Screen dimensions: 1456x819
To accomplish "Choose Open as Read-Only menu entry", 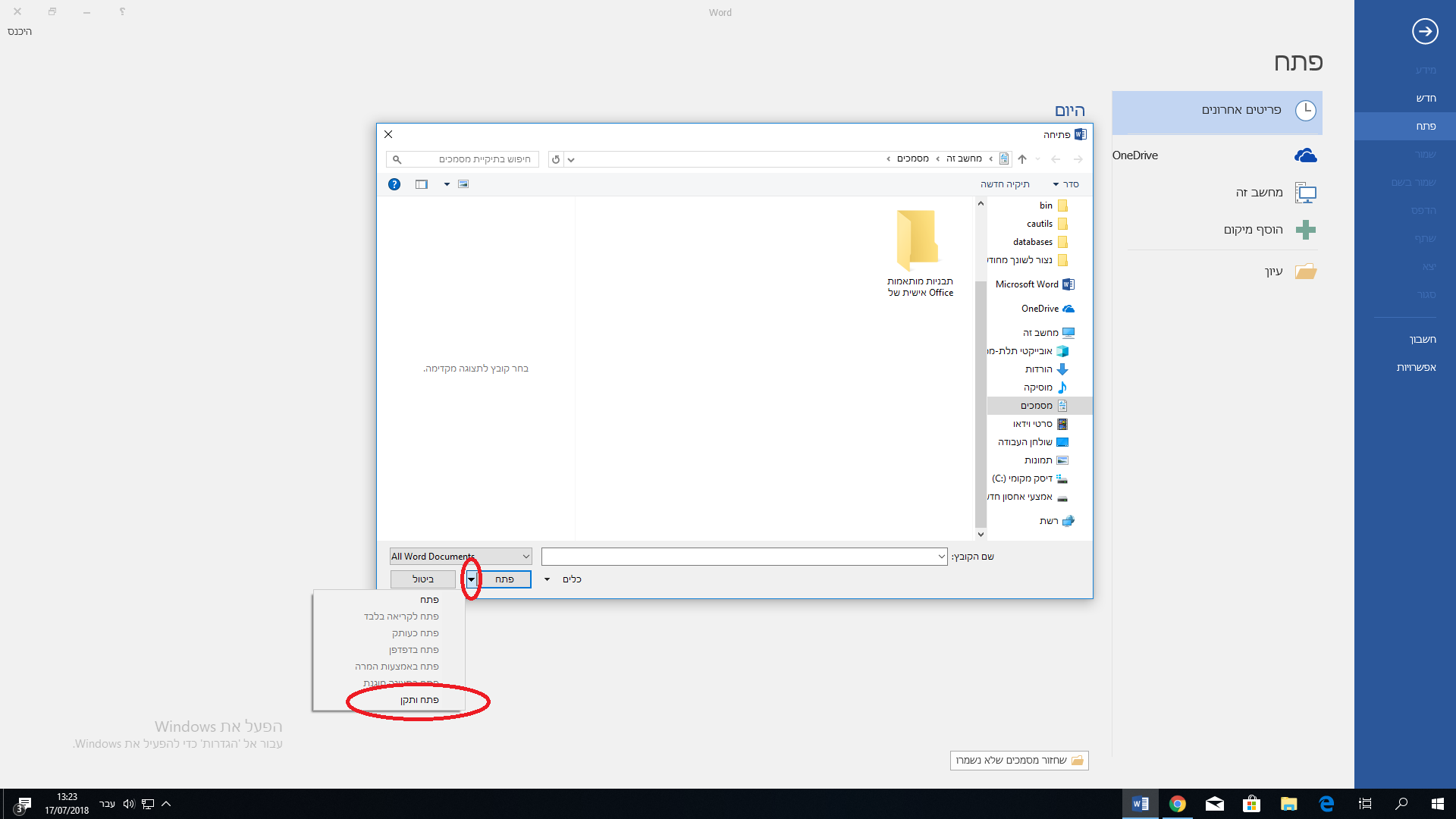I will [x=401, y=617].
